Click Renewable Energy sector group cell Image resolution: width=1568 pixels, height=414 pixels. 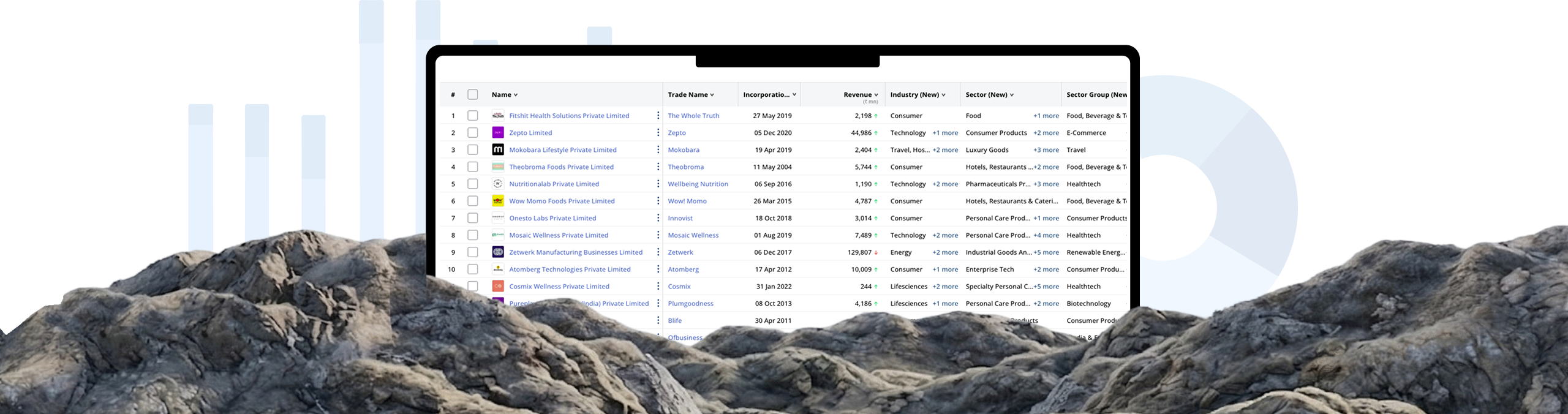point(1096,252)
